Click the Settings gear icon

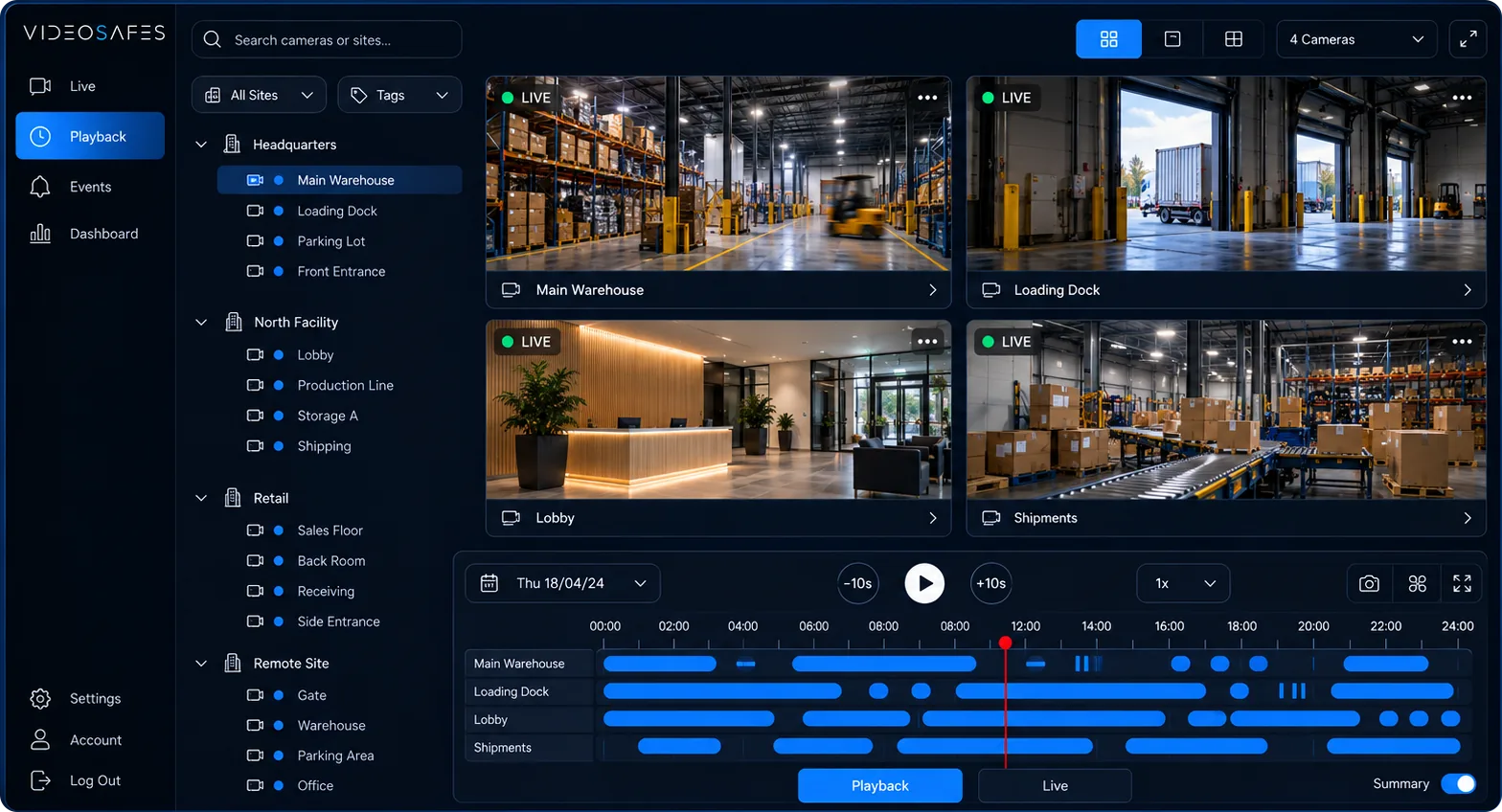(x=40, y=699)
